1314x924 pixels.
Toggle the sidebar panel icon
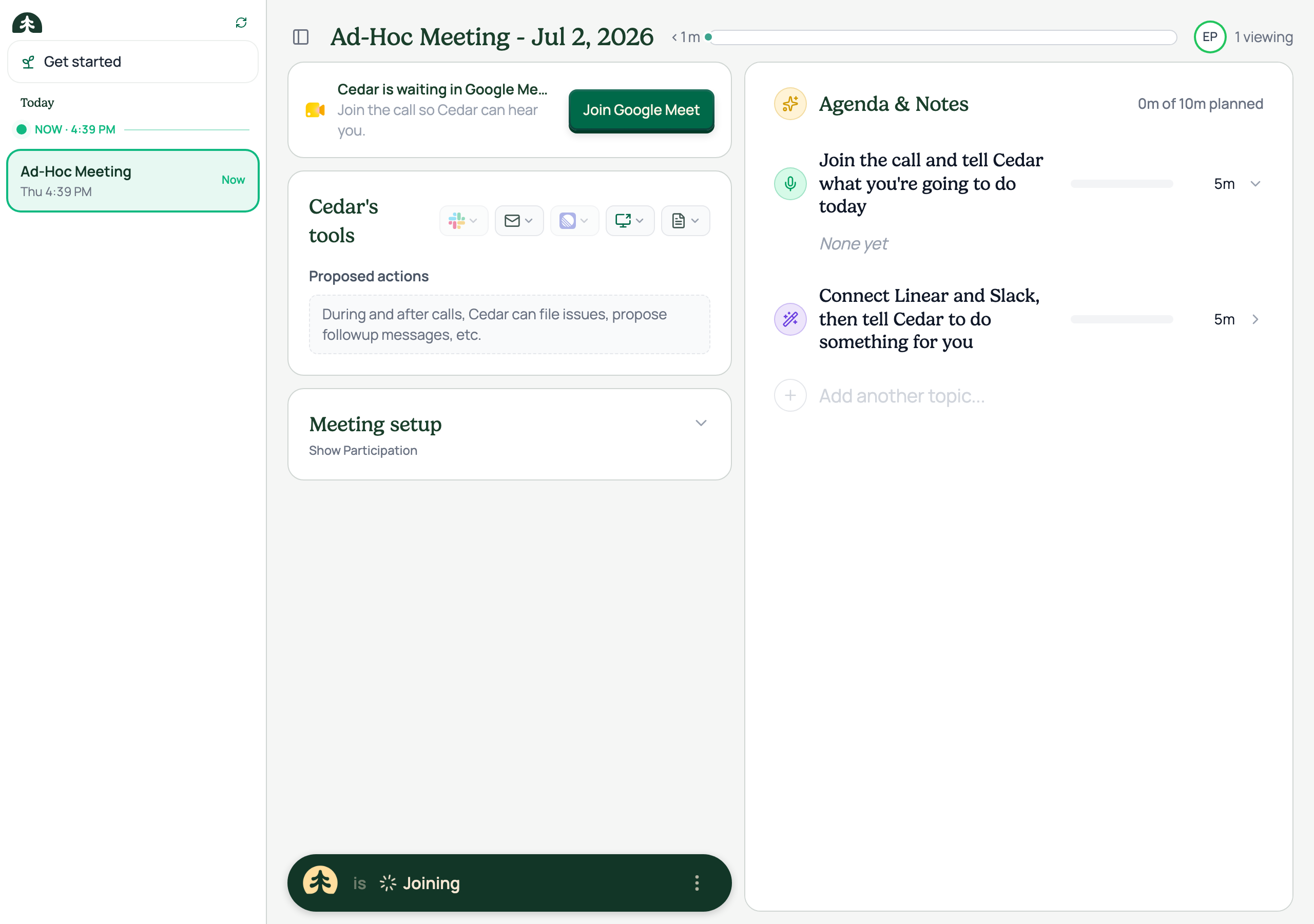click(300, 37)
